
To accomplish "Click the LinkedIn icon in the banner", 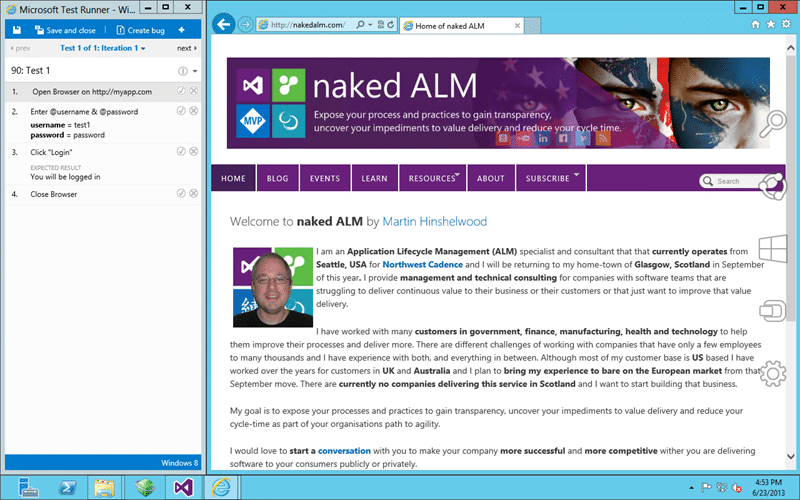I will coord(543,138).
